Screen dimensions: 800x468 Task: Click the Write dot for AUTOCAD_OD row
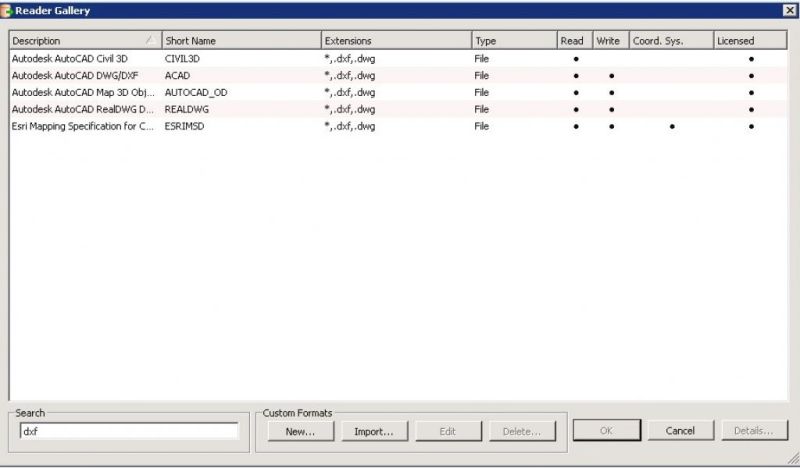pos(611,93)
